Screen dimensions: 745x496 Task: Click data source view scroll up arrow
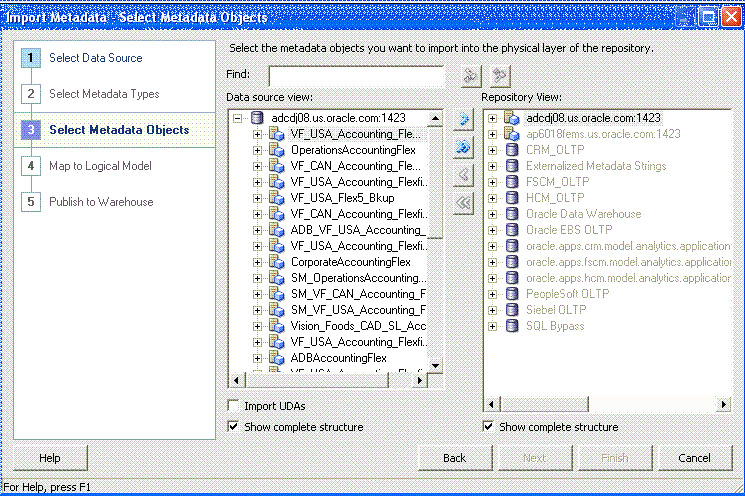pos(435,118)
